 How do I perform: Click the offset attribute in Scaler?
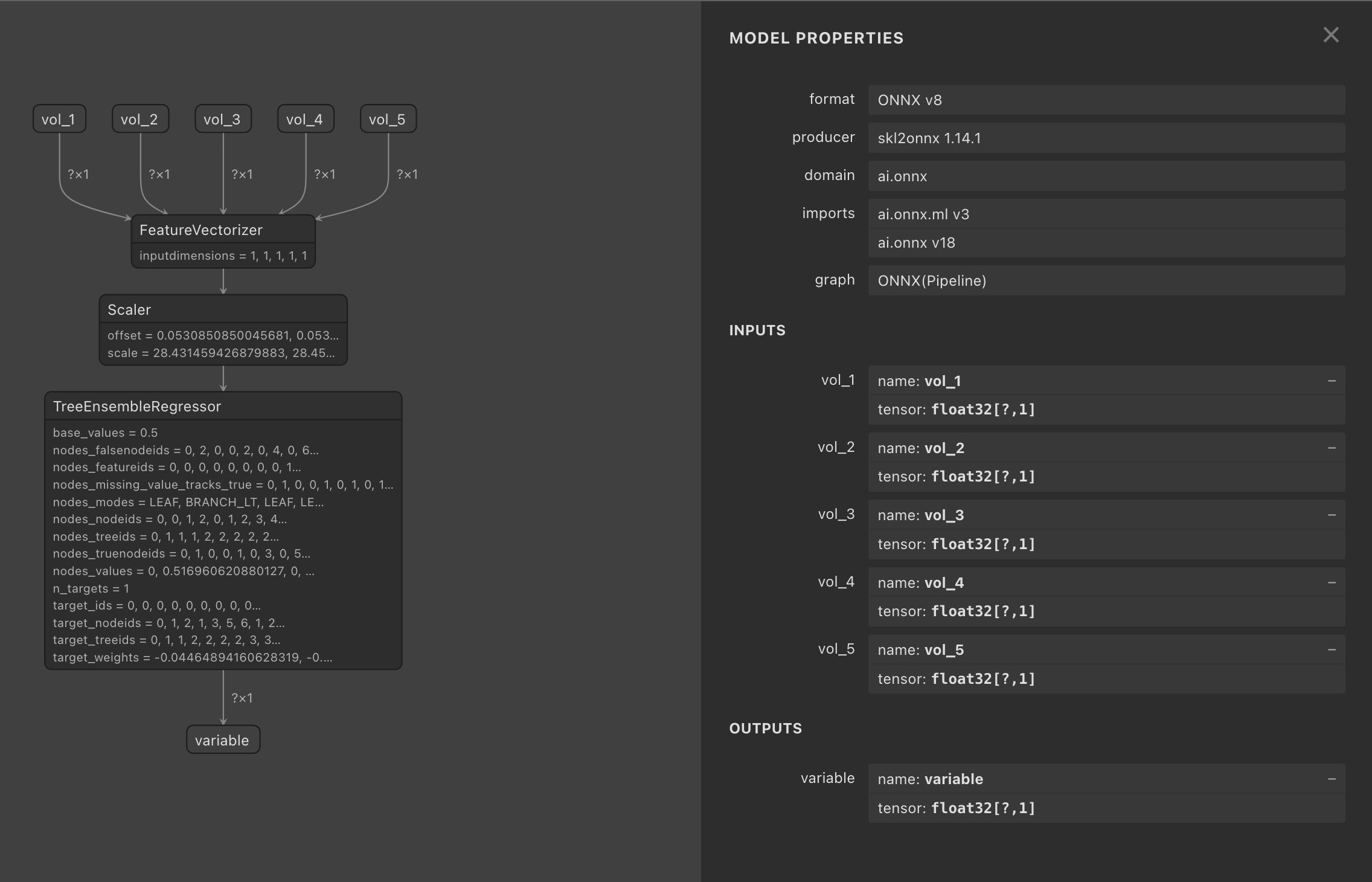(223, 335)
